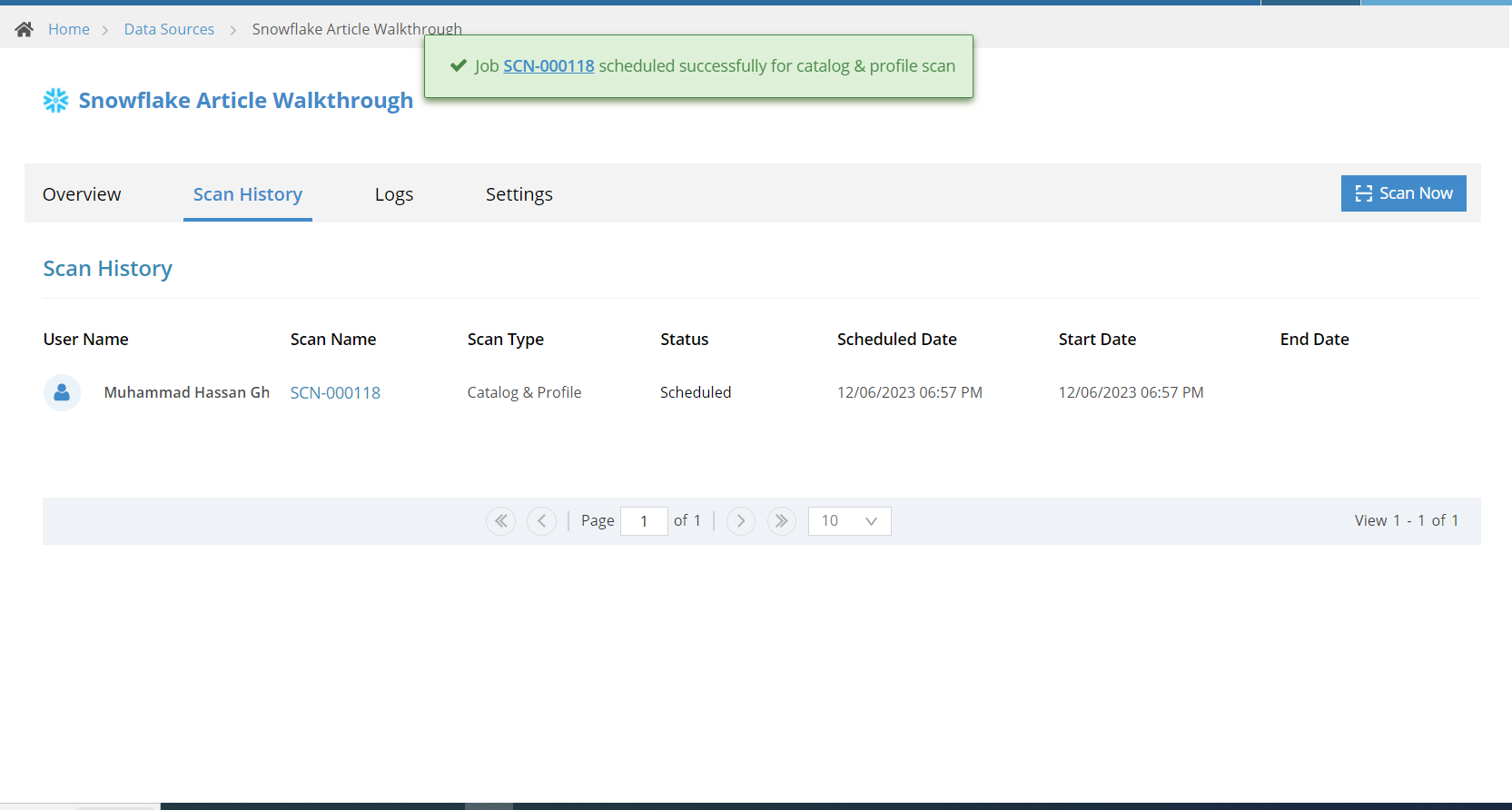Go to first page with double-left arrow

[x=500, y=521]
